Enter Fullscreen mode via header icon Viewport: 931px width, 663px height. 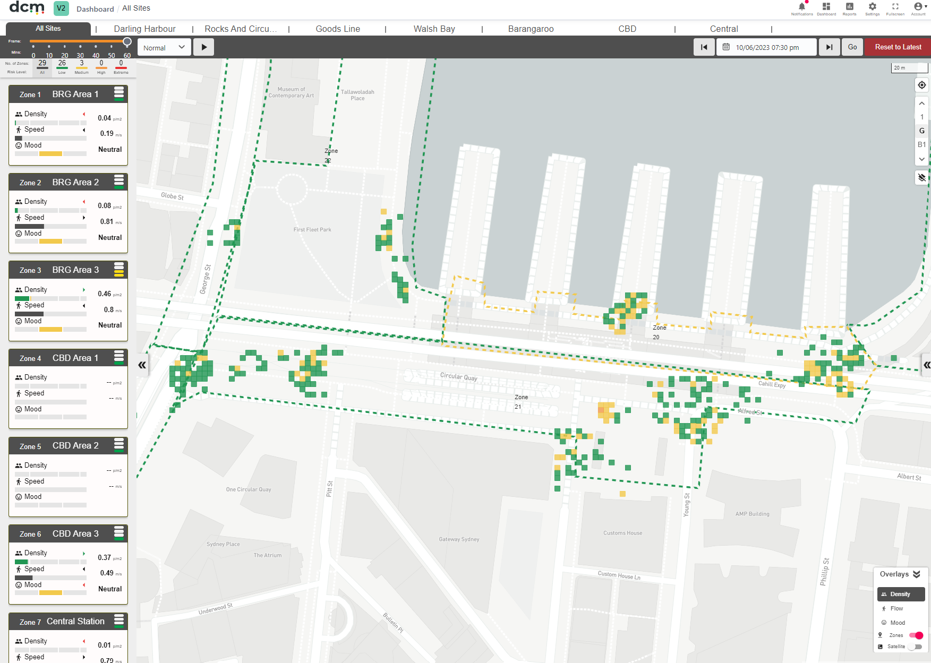[x=895, y=8]
